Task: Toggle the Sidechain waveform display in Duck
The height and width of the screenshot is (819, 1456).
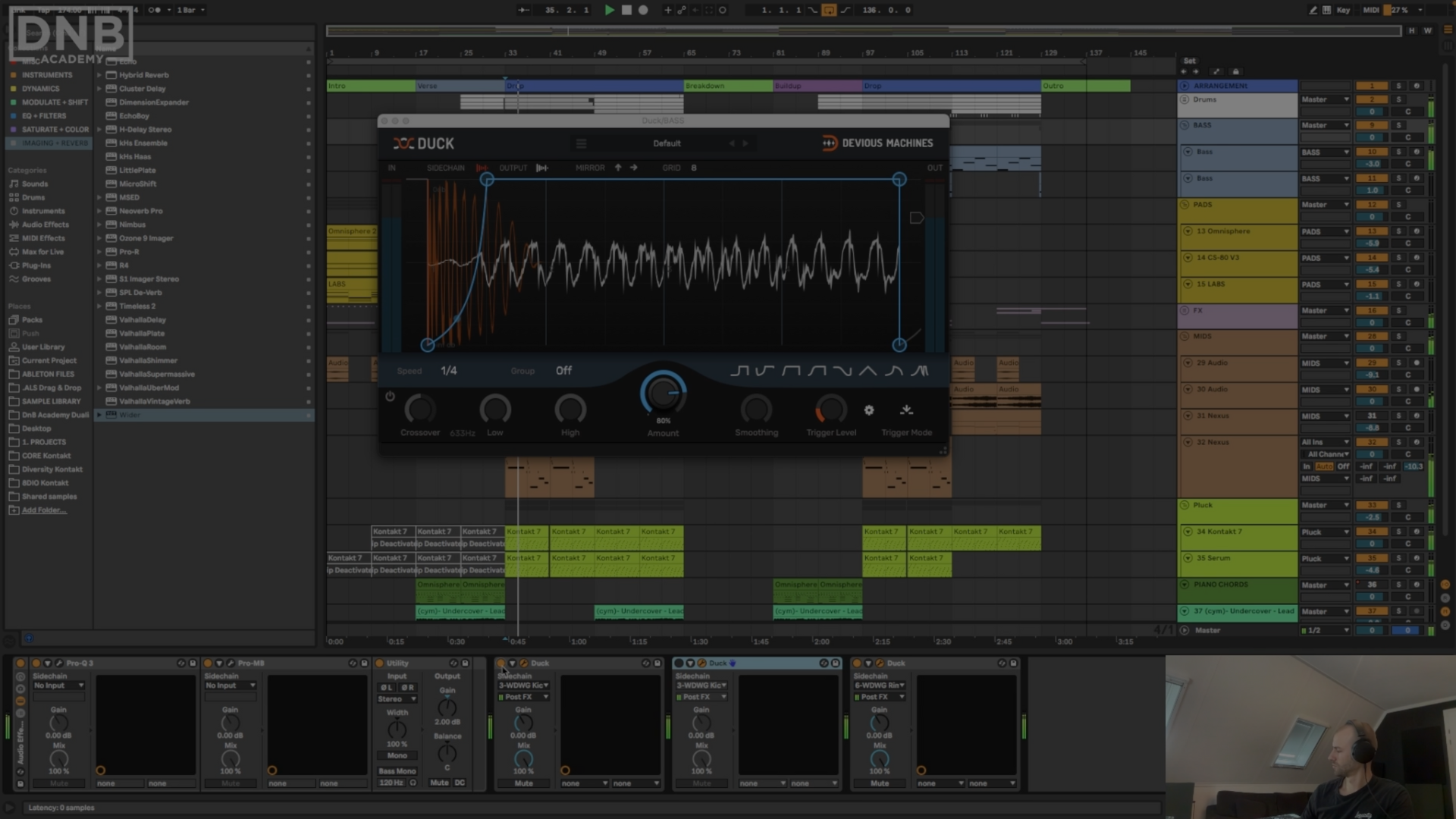Action: (x=482, y=168)
